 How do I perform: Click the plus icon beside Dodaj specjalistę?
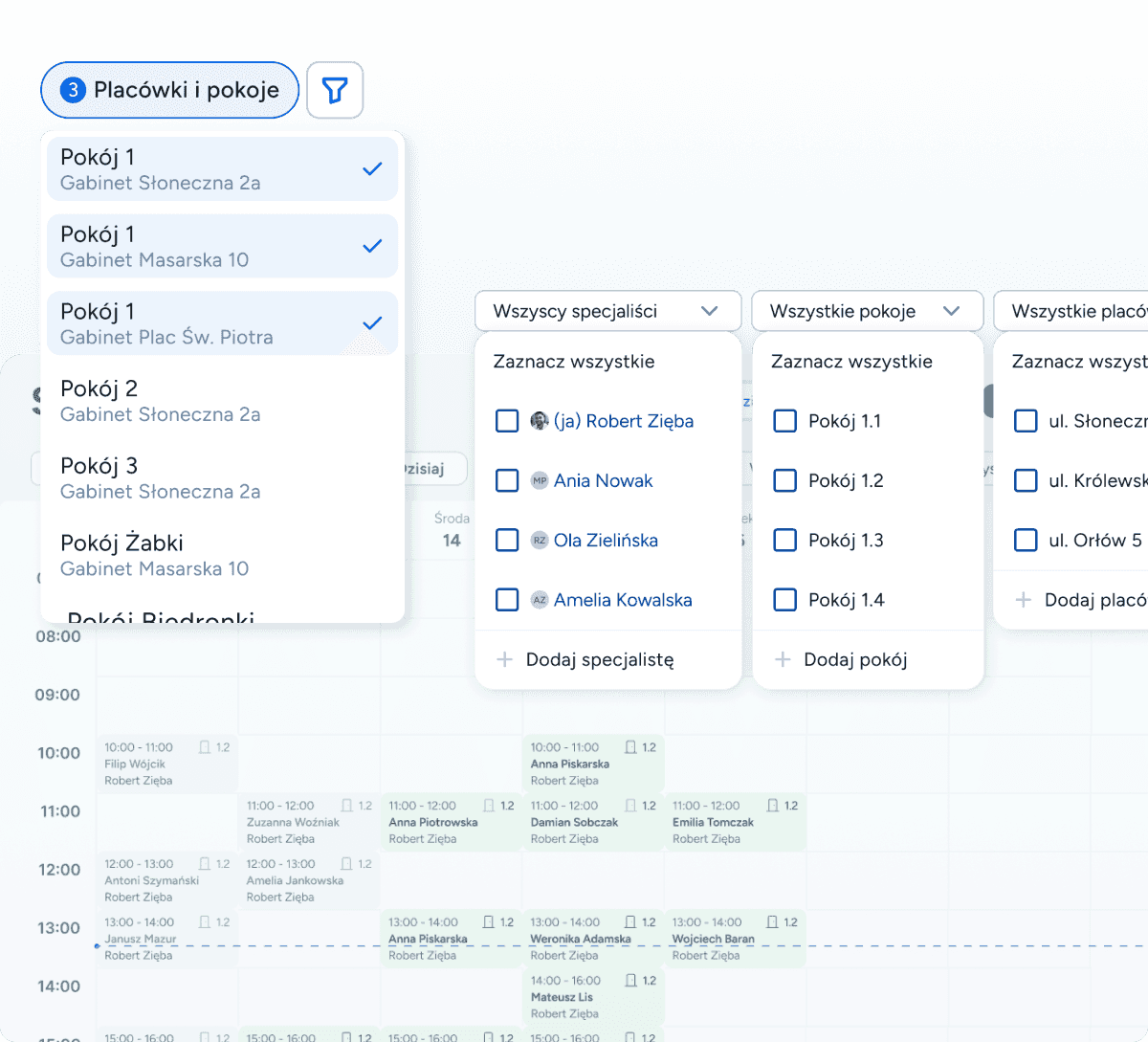504,659
